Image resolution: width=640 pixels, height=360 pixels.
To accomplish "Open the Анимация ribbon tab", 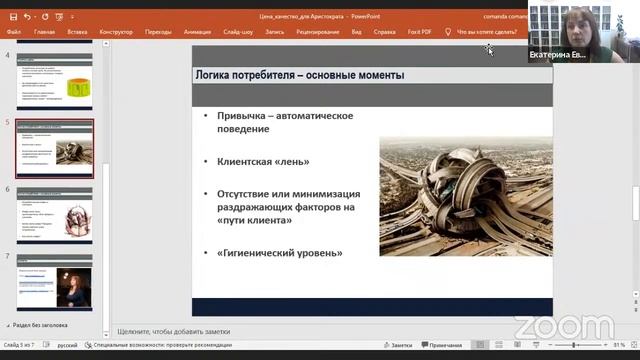I will tap(197, 32).
